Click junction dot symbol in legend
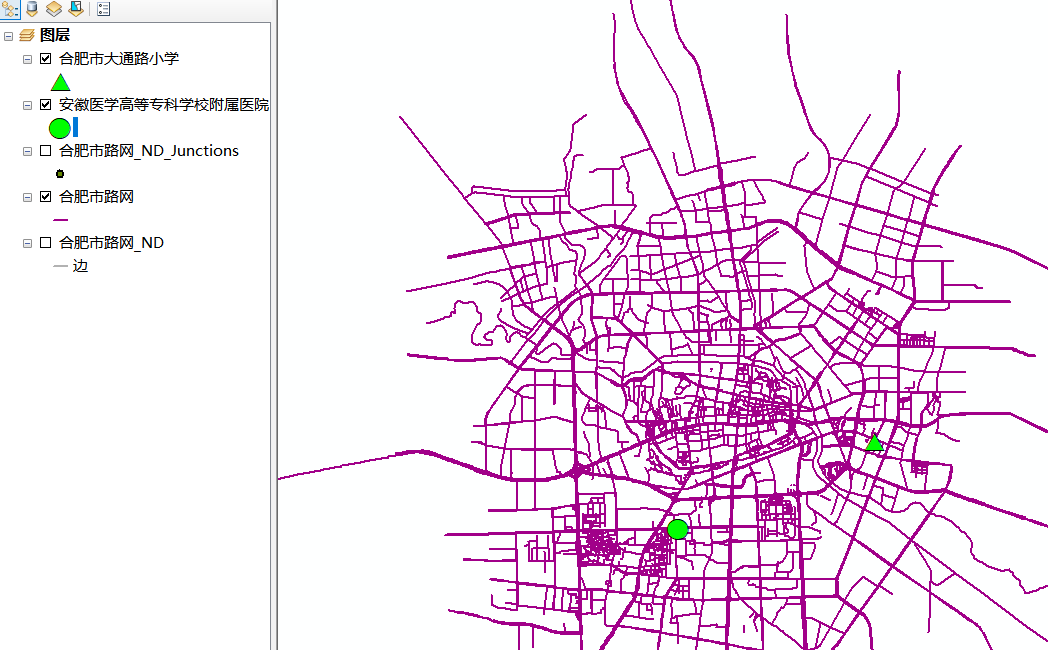1048x650 pixels. (x=59, y=174)
